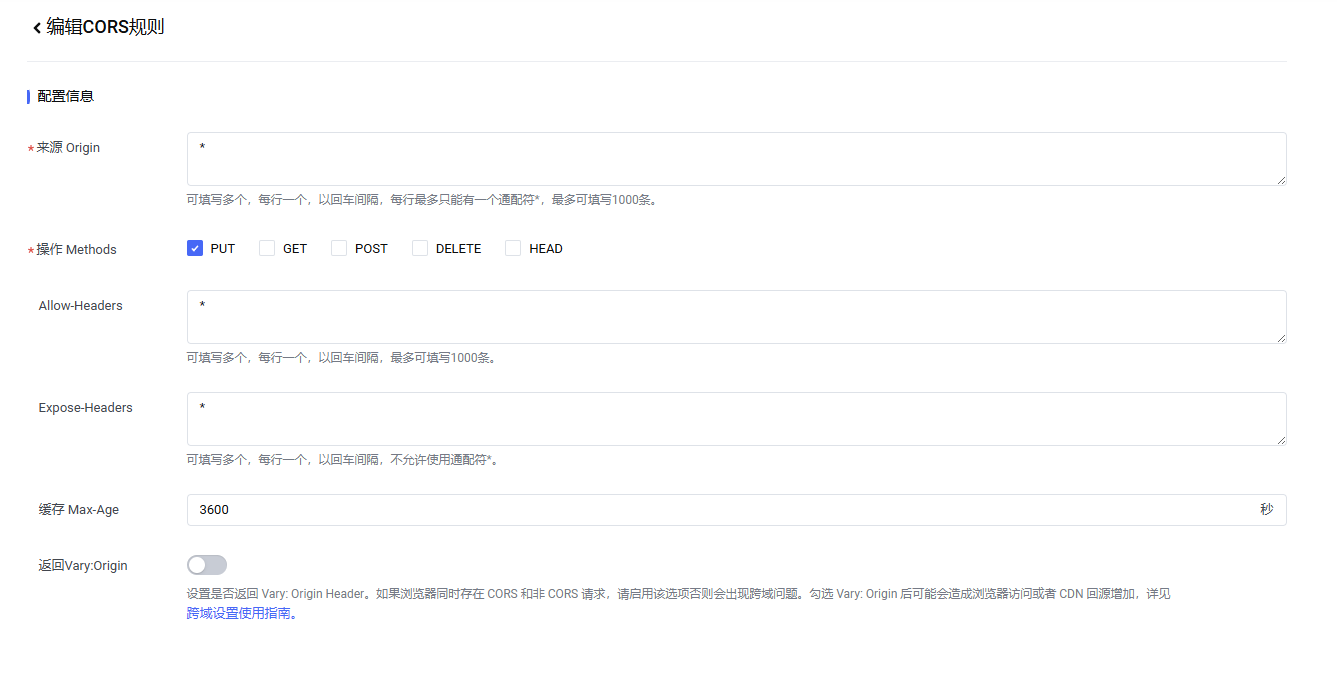Viewport: 1337px width, 682px height.
Task: Check the POST method checkbox
Action: coord(339,248)
